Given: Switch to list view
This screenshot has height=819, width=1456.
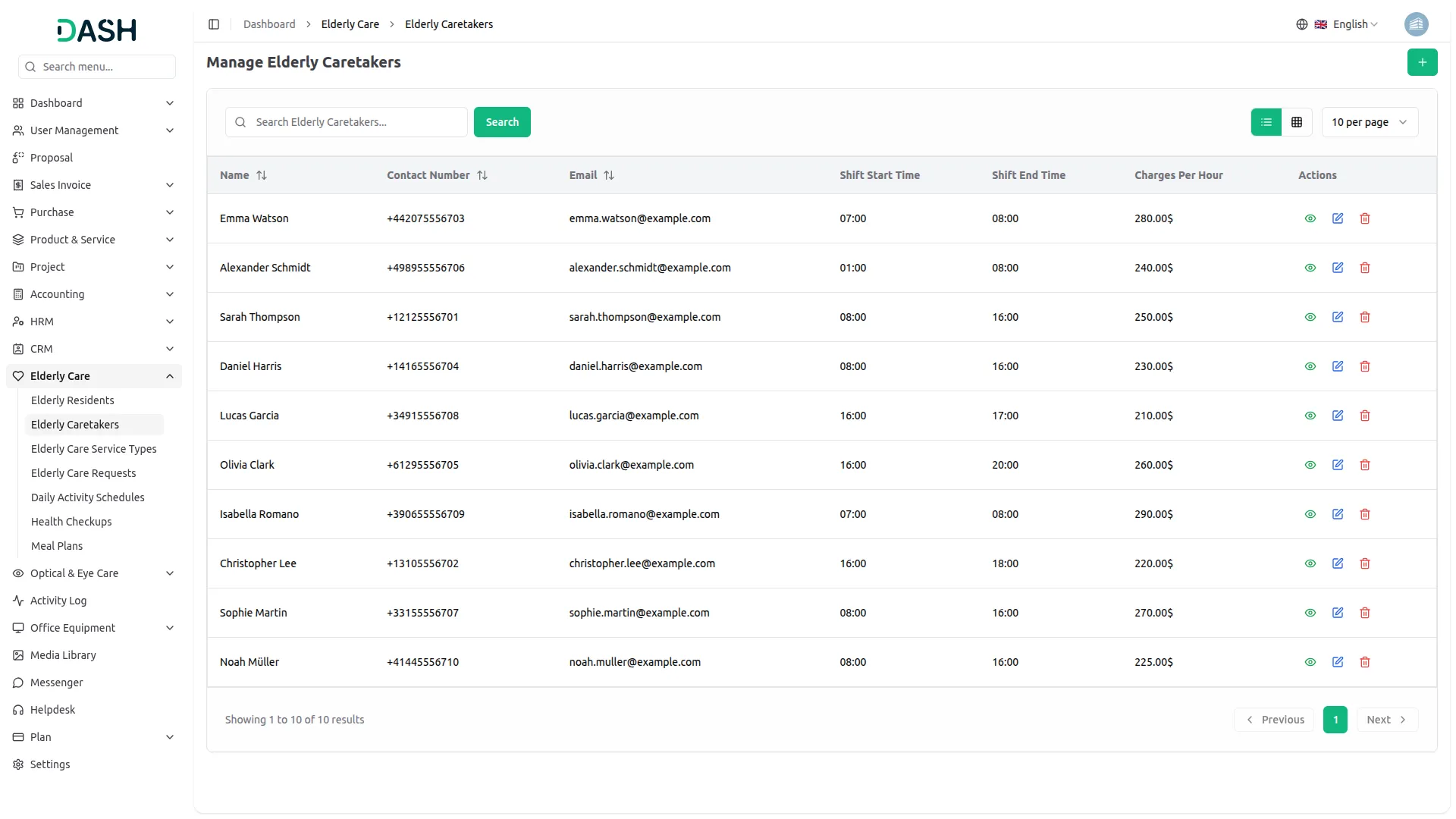Looking at the screenshot, I should [x=1266, y=122].
